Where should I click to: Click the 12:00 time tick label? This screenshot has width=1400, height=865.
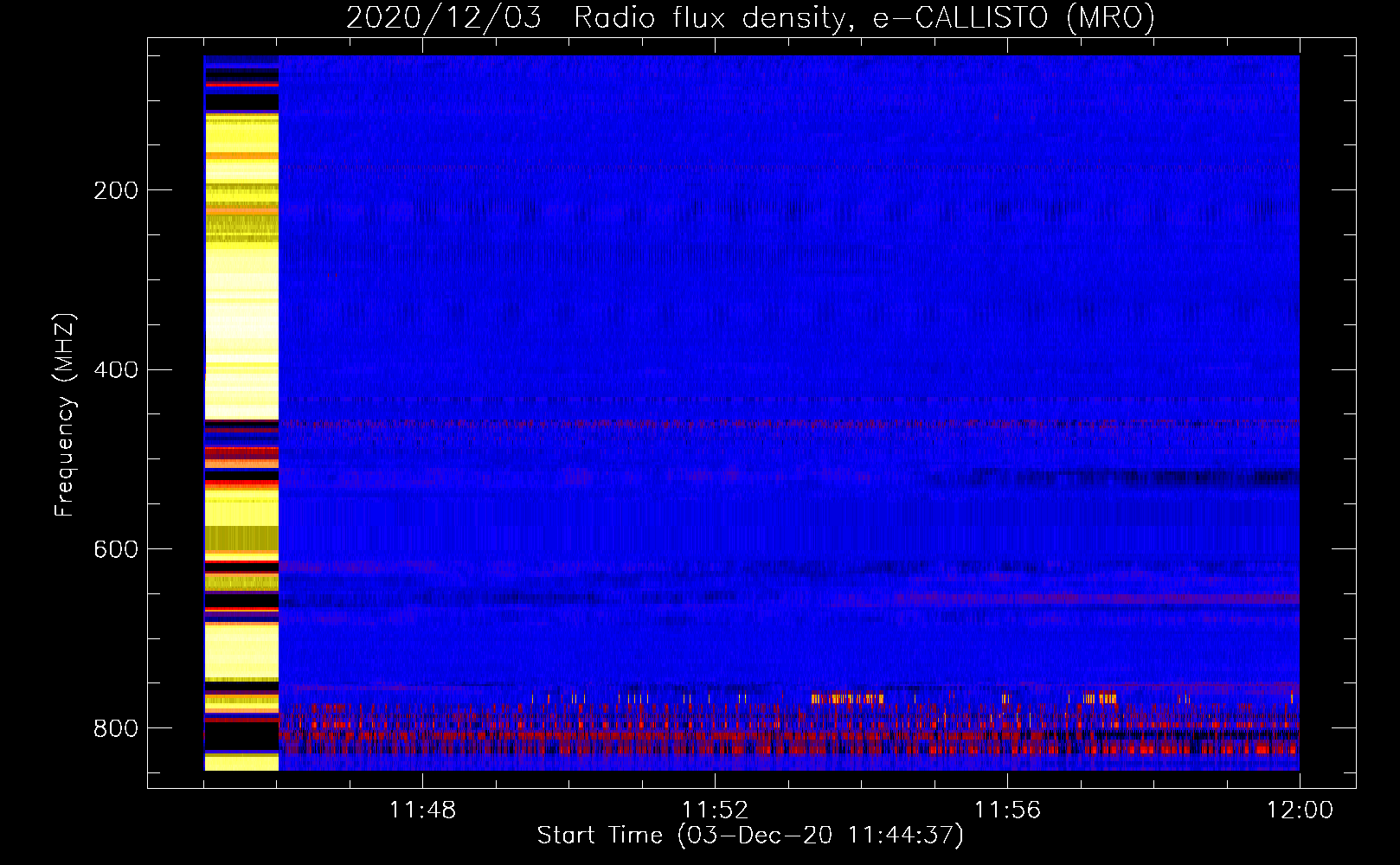tap(1300, 811)
